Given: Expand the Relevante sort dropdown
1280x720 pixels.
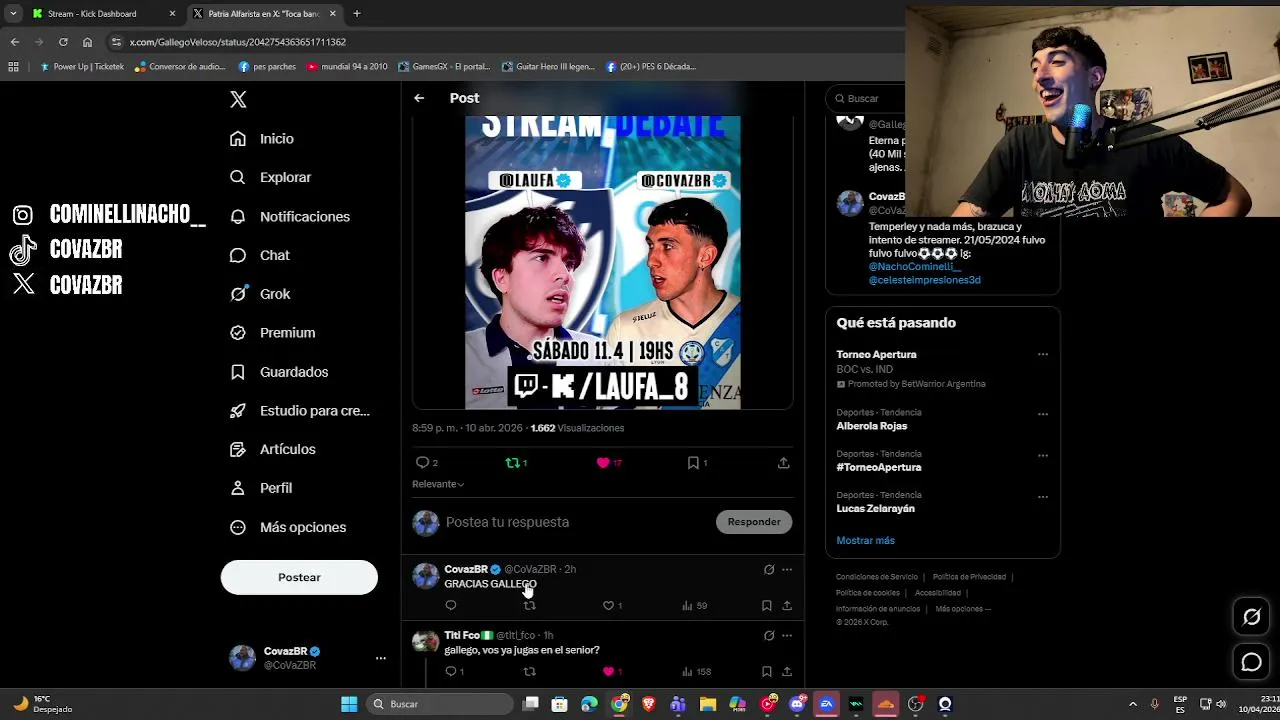Looking at the screenshot, I should 438,484.
